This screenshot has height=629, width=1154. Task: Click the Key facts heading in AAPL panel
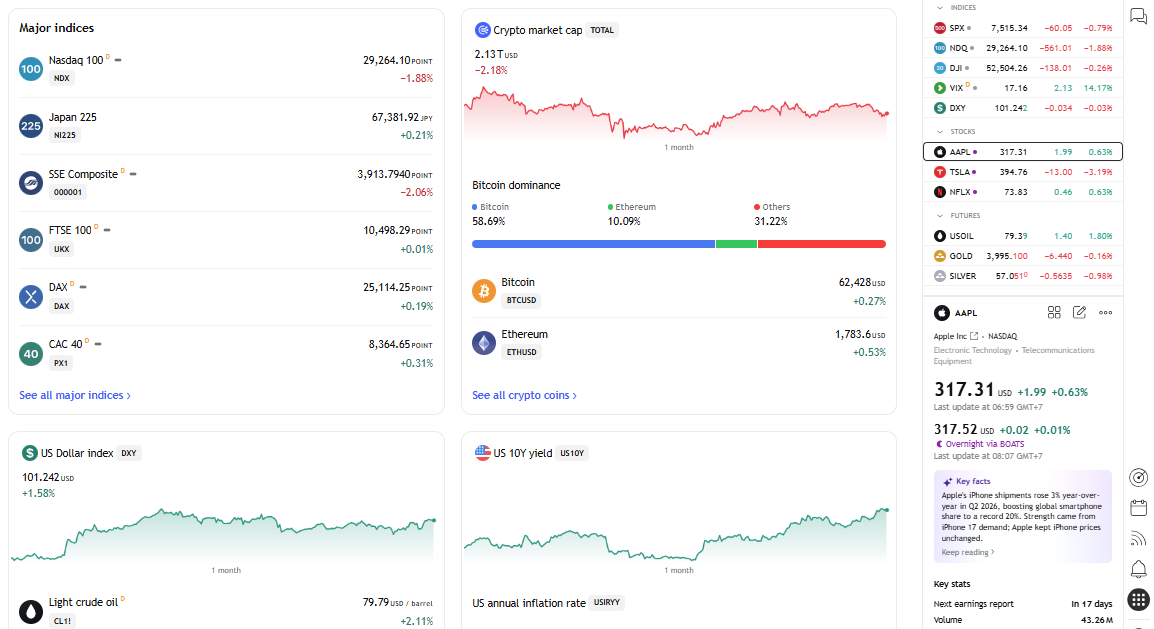coord(973,481)
